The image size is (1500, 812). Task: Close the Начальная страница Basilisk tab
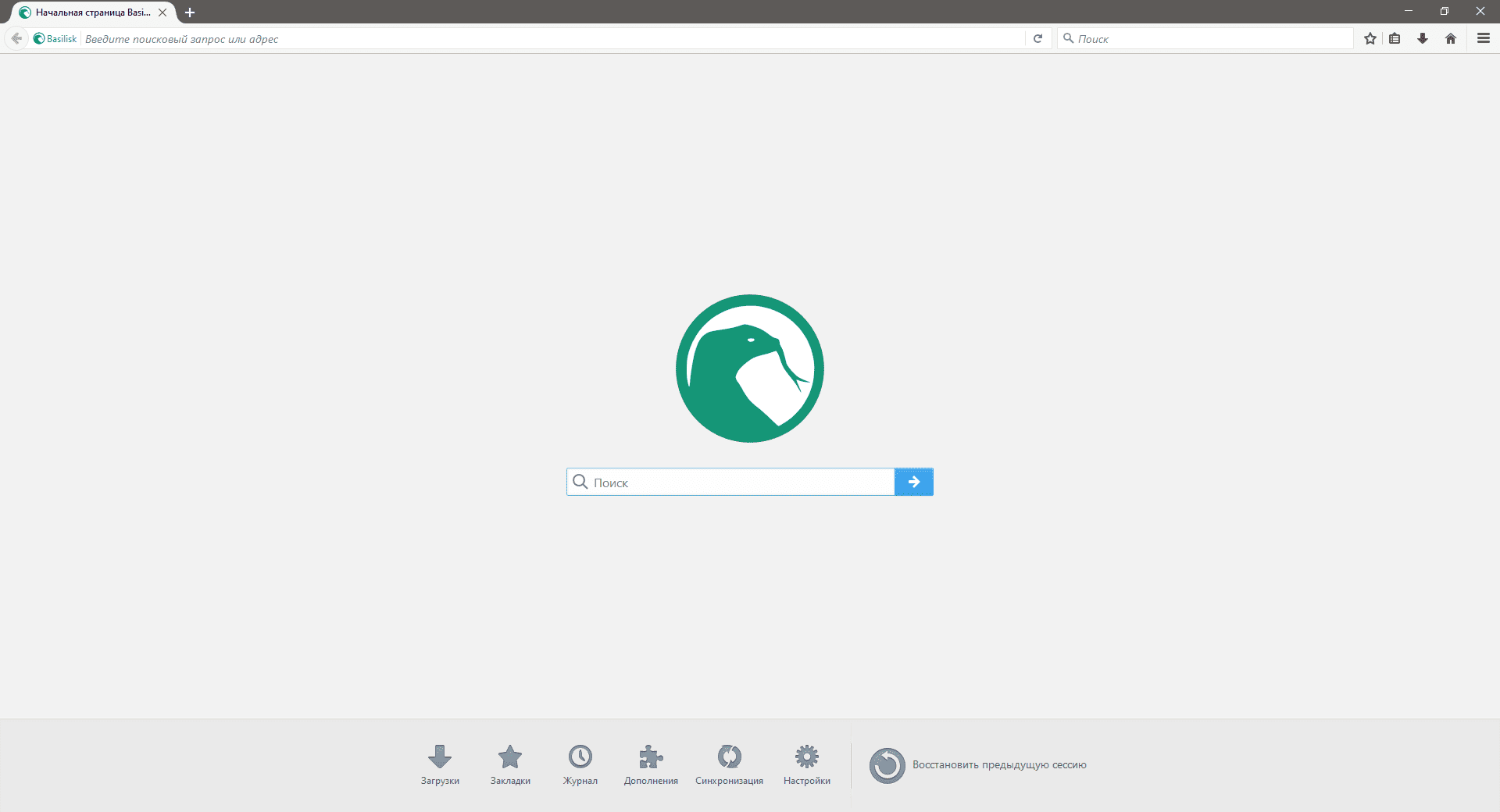(x=162, y=12)
